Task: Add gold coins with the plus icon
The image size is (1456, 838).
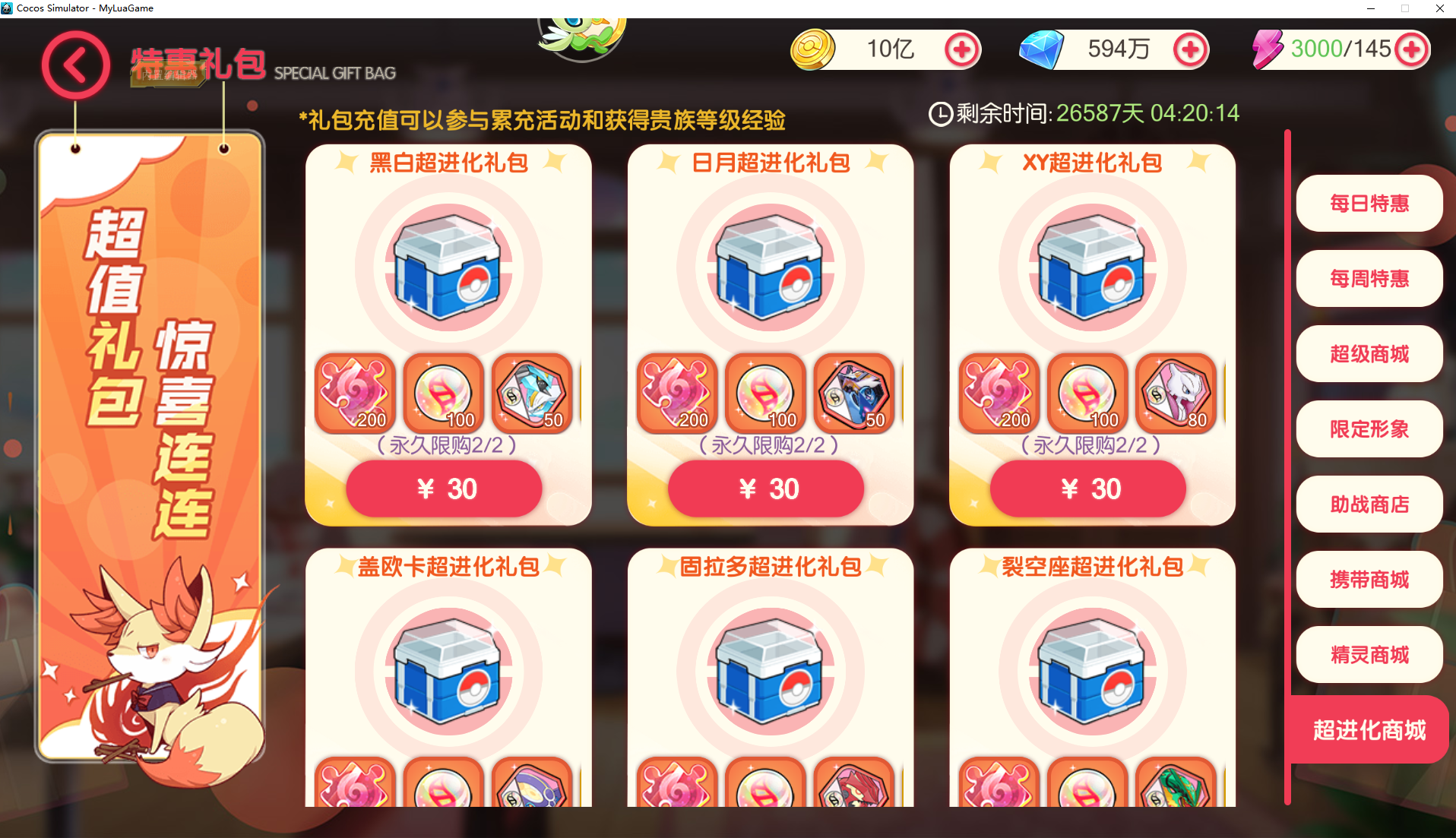Action: click(962, 50)
